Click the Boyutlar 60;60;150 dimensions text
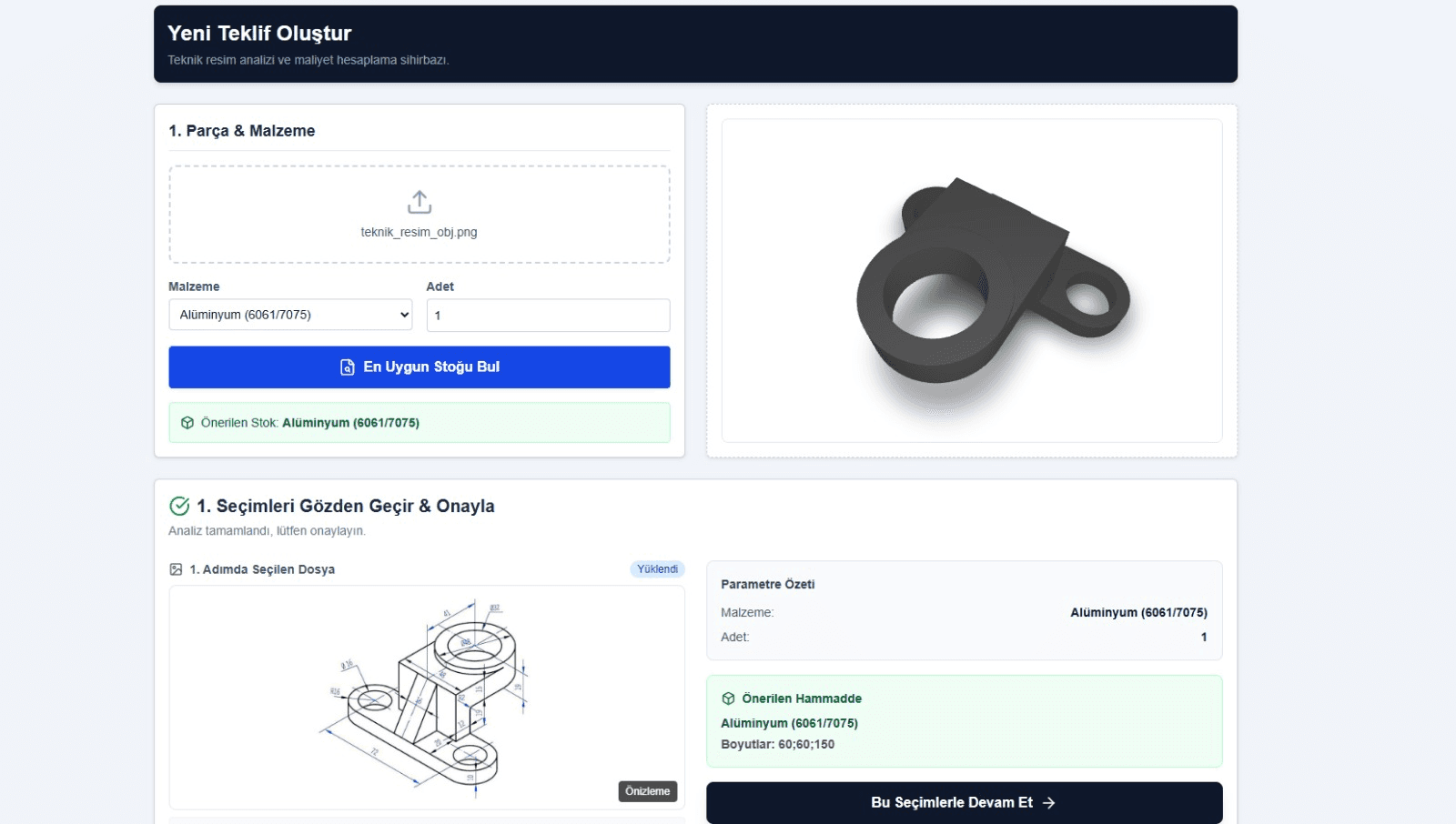This screenshot has height=824, width=1456. coord(777,745)
